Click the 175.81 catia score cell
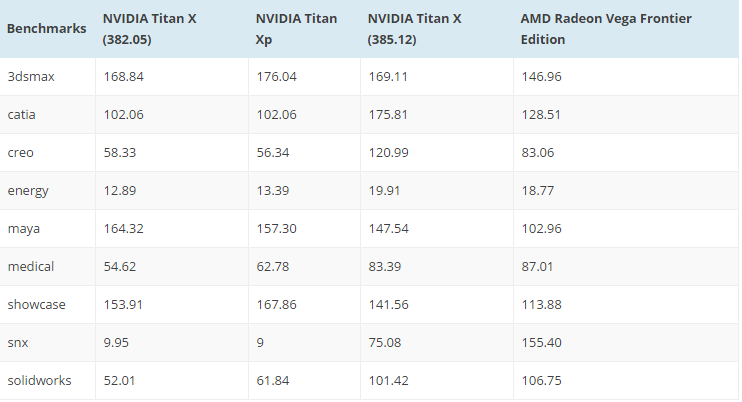 [x=388, y=114]
